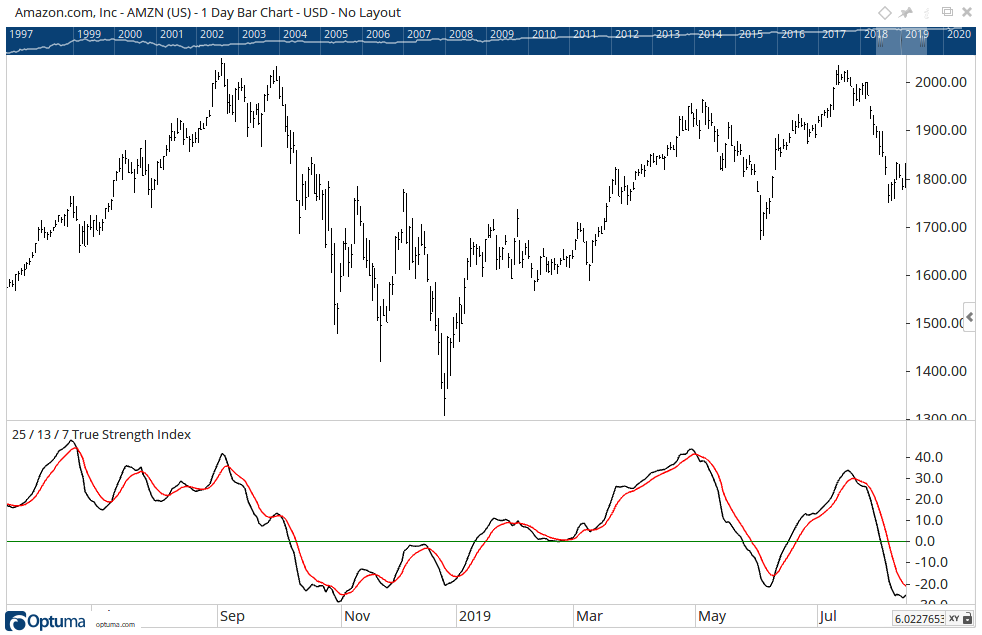Open the optuma.com link
The height and width of the screenshot is (635, 982).
[x=115, y=624]
